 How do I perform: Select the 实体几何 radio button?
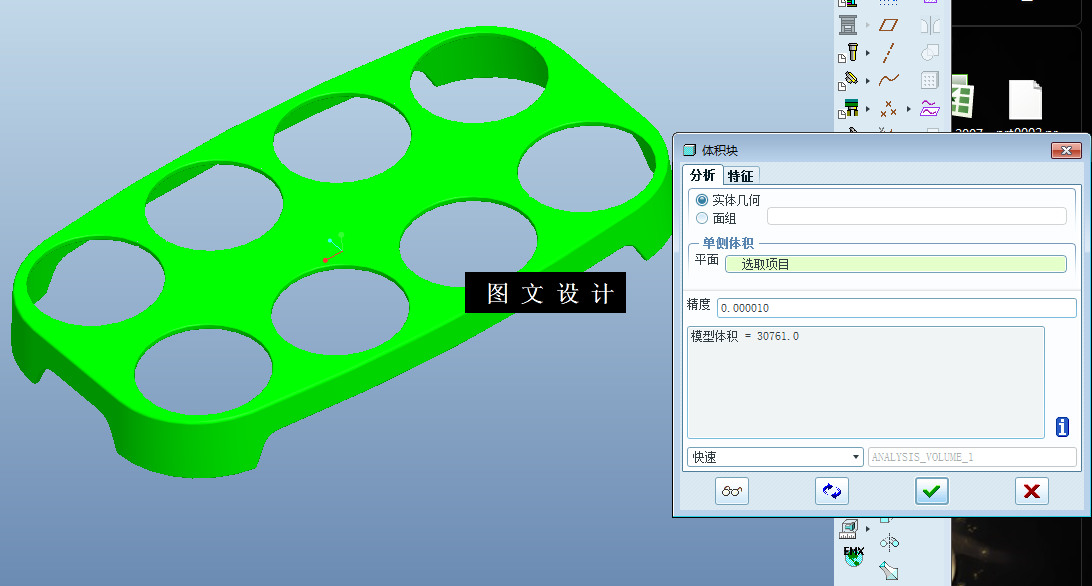point(701,199)
